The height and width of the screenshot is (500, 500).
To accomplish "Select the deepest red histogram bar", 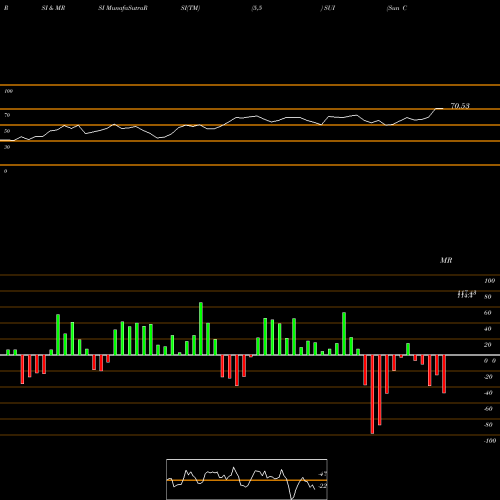I will point(372,394).
